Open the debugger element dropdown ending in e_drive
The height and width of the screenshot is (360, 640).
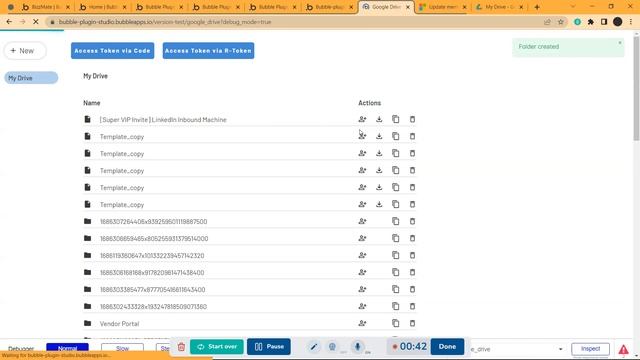click(x=517, y=349)
